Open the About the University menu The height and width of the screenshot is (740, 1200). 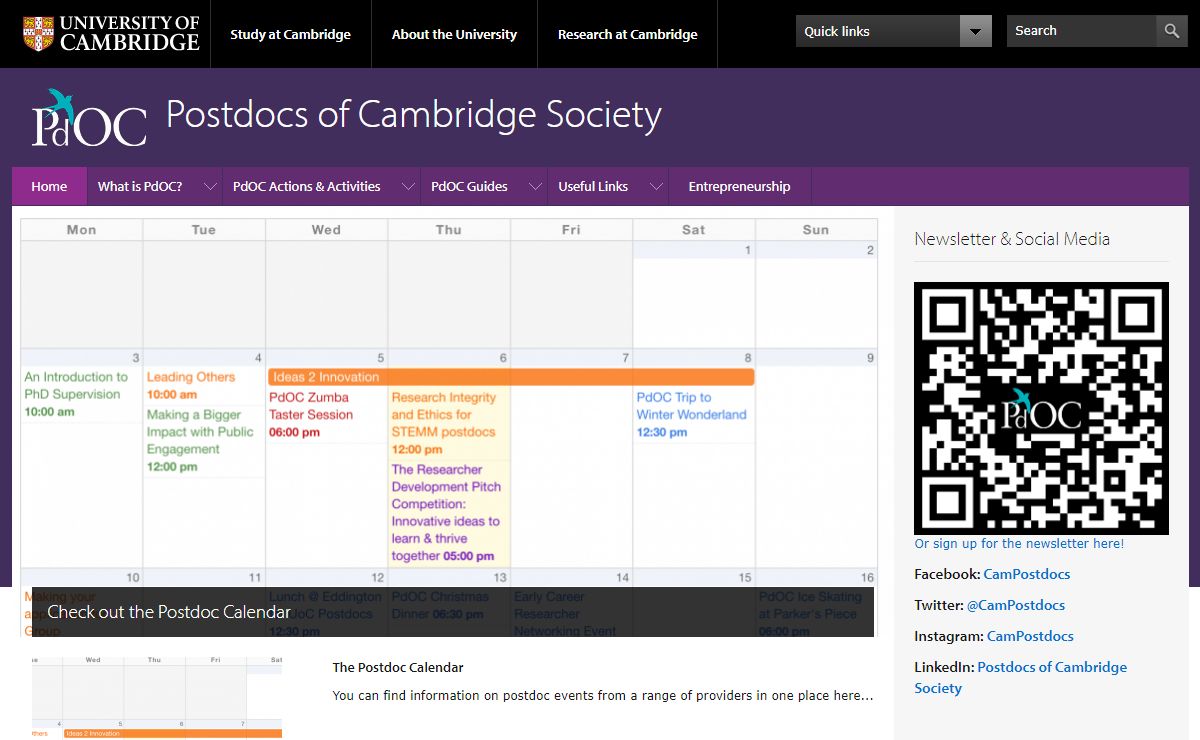pos(454,34)
